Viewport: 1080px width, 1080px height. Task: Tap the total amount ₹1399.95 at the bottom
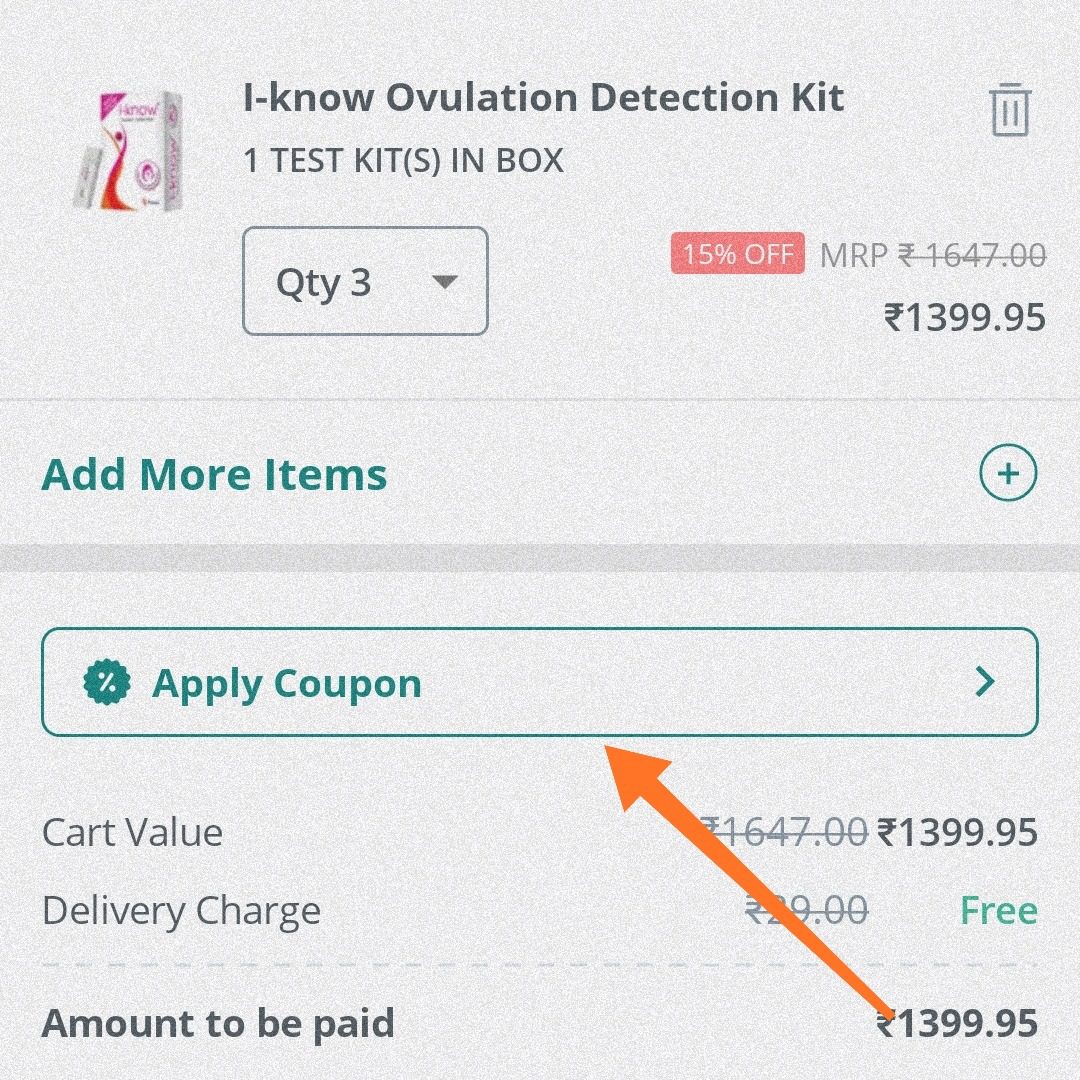pos(957,1024)
